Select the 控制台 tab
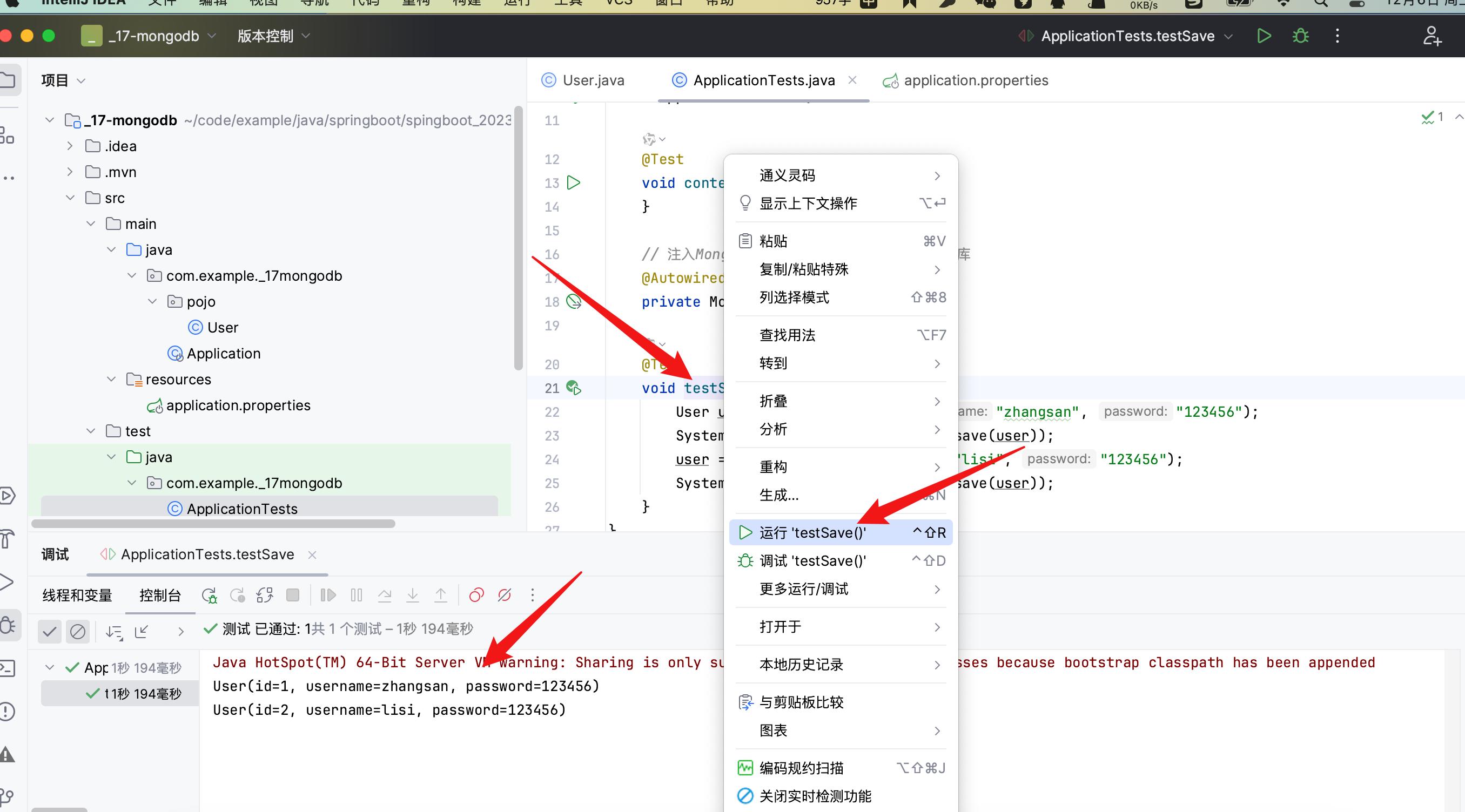Screen dimensions: 1465x812 (x=160, y=595)
